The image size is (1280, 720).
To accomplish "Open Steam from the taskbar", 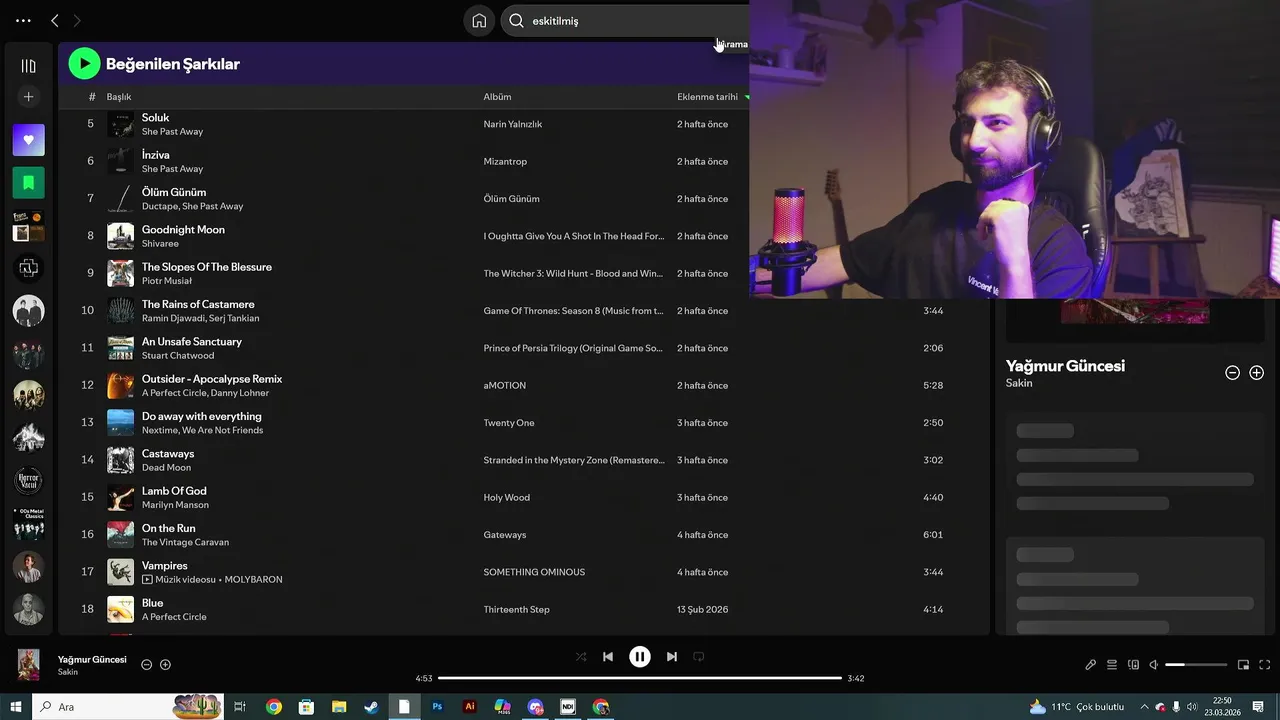I will (371, 707).
